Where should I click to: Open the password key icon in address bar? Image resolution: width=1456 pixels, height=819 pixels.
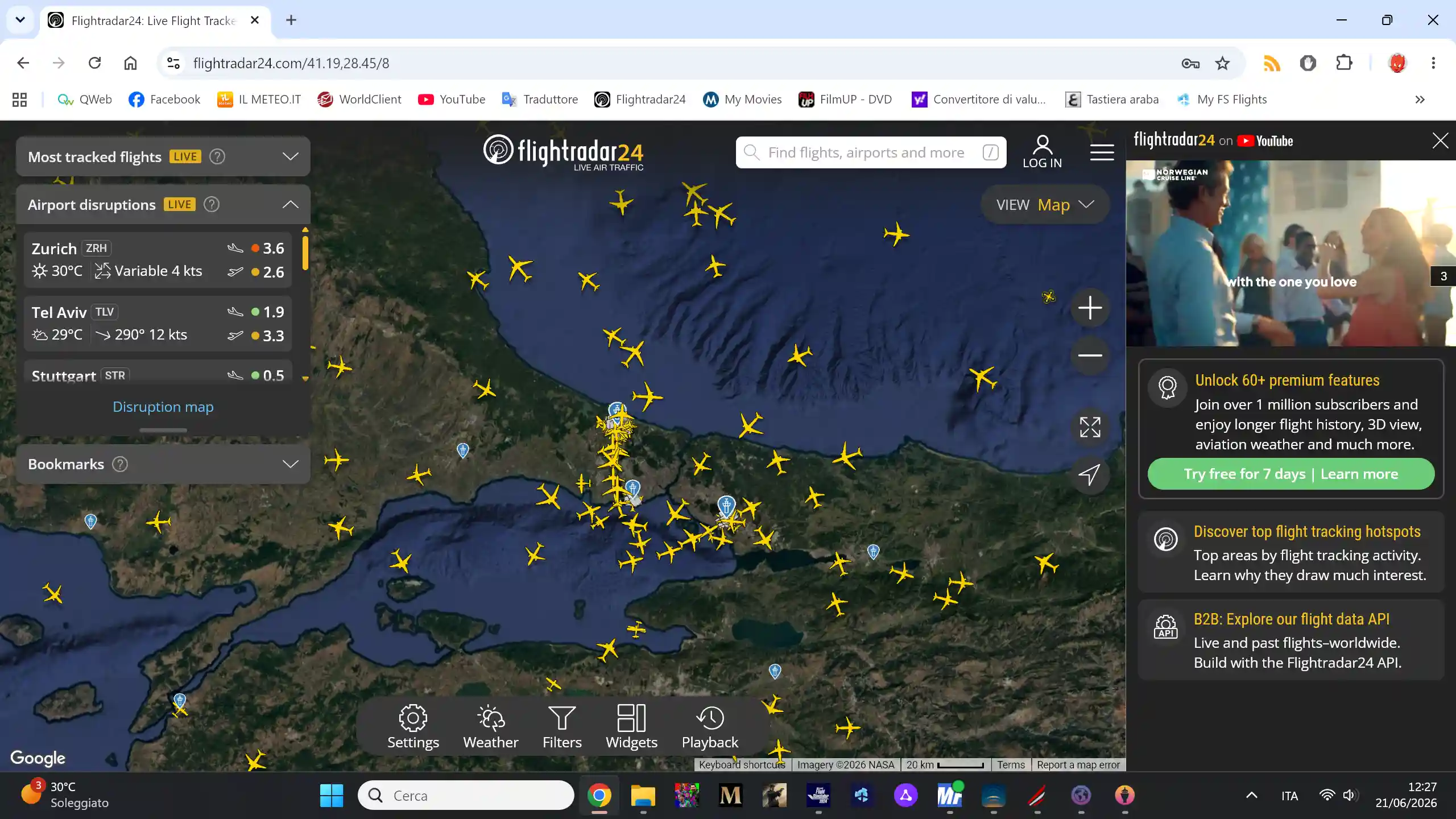click(1190, 63)
